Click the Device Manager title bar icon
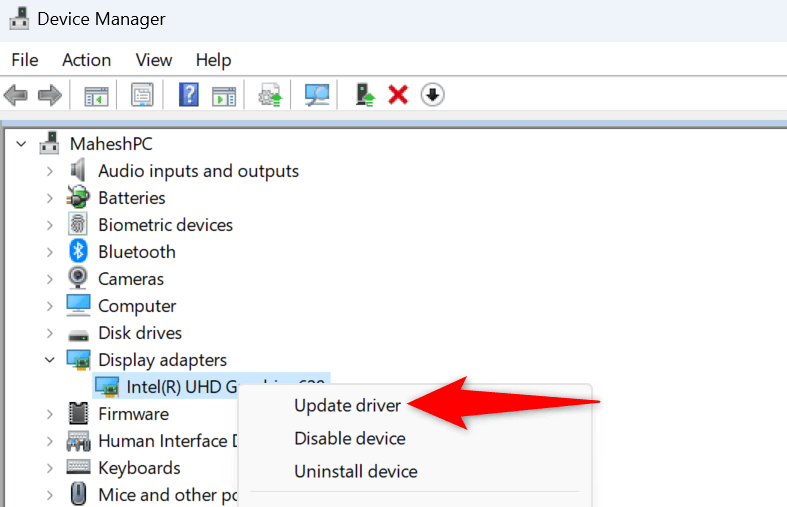The image size is (787, 507). coord(19,19)
